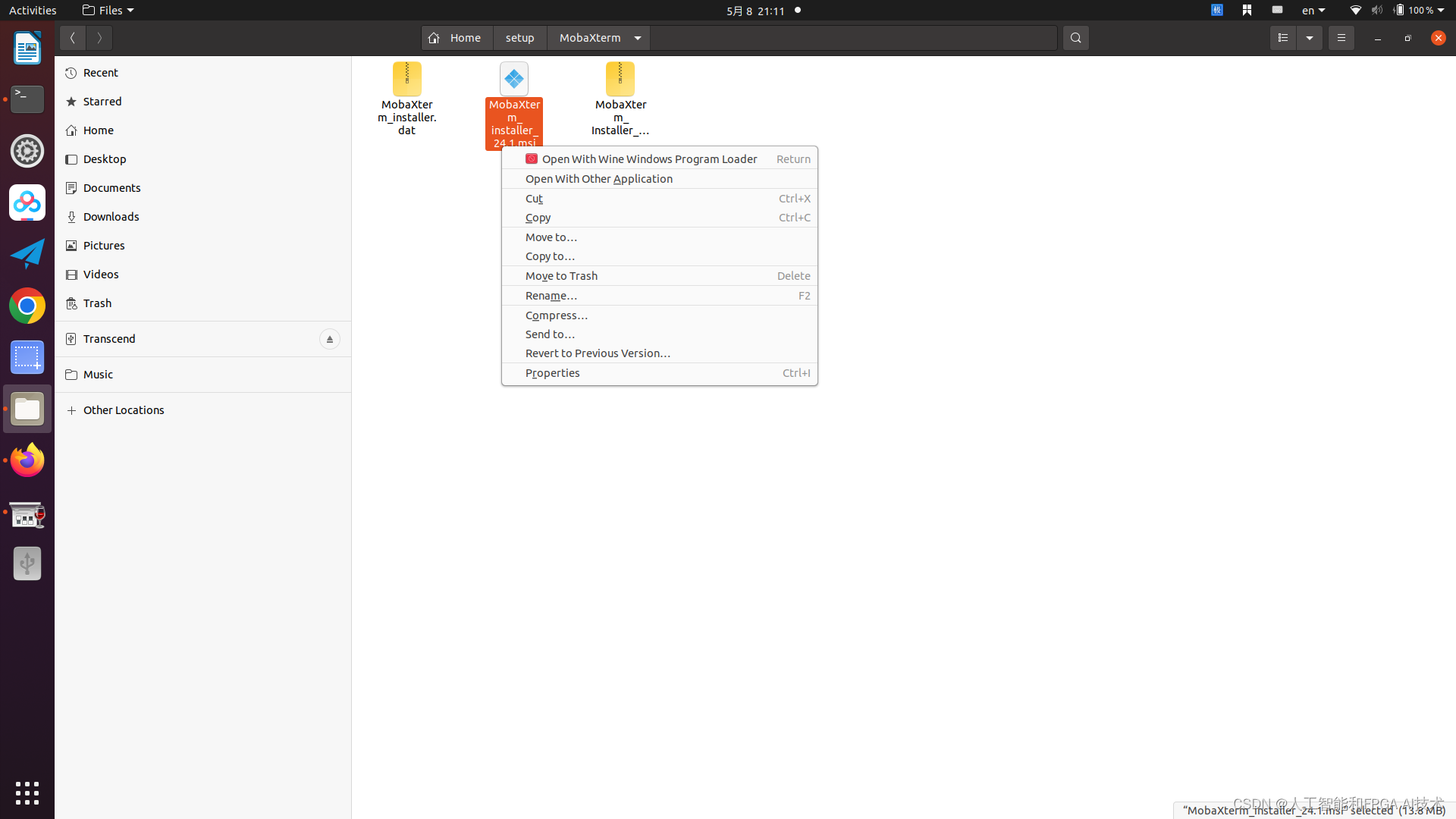Open the en input source menu
The height and width of the screenshot is (819, 1456).
(1313, 10)
